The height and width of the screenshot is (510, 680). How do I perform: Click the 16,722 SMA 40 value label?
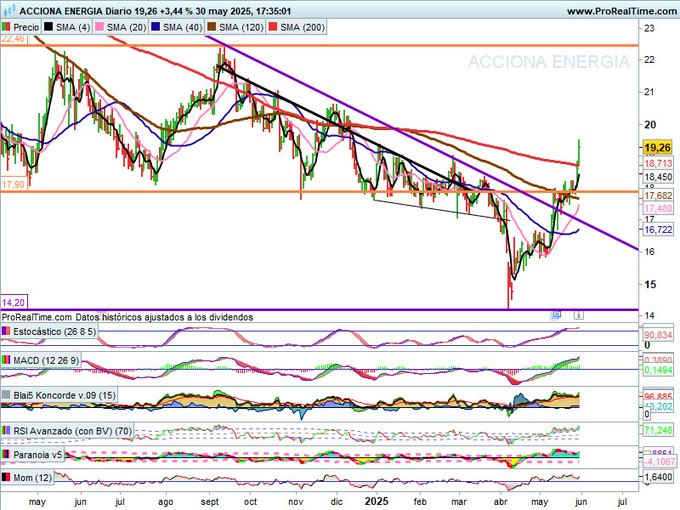pos(658,230)
